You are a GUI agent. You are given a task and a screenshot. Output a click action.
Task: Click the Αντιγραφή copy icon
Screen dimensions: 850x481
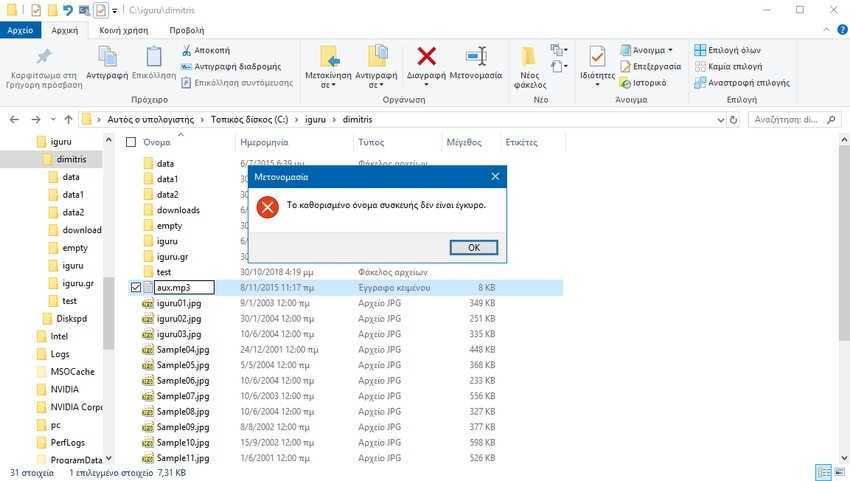click(107, 57)
